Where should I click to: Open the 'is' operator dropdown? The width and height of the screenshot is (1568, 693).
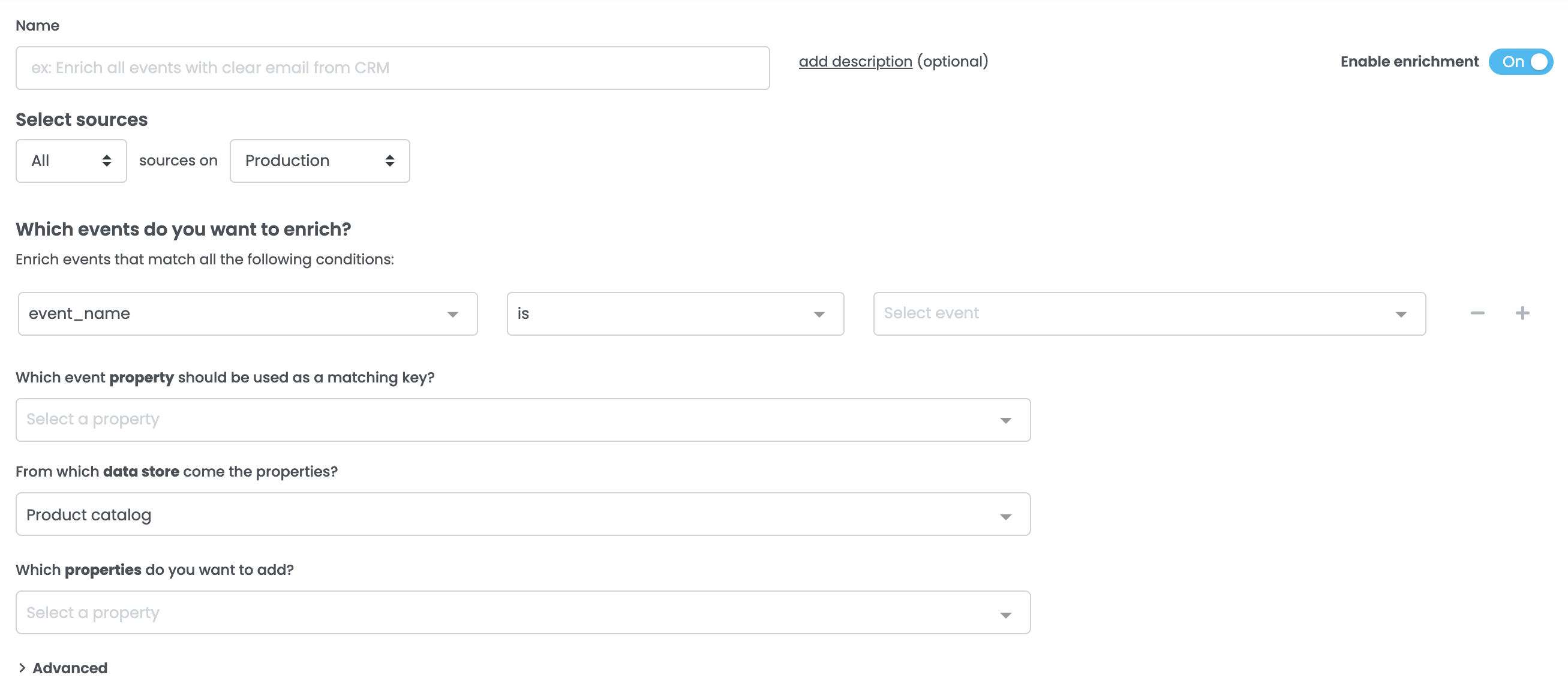674,314
